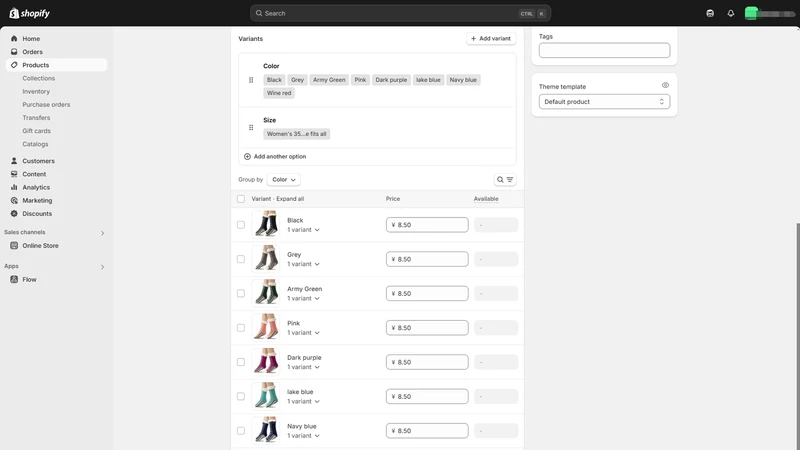The image size is (800, 450).
Task: Click the Analytics bar chart icon
Action: (14, 187)
